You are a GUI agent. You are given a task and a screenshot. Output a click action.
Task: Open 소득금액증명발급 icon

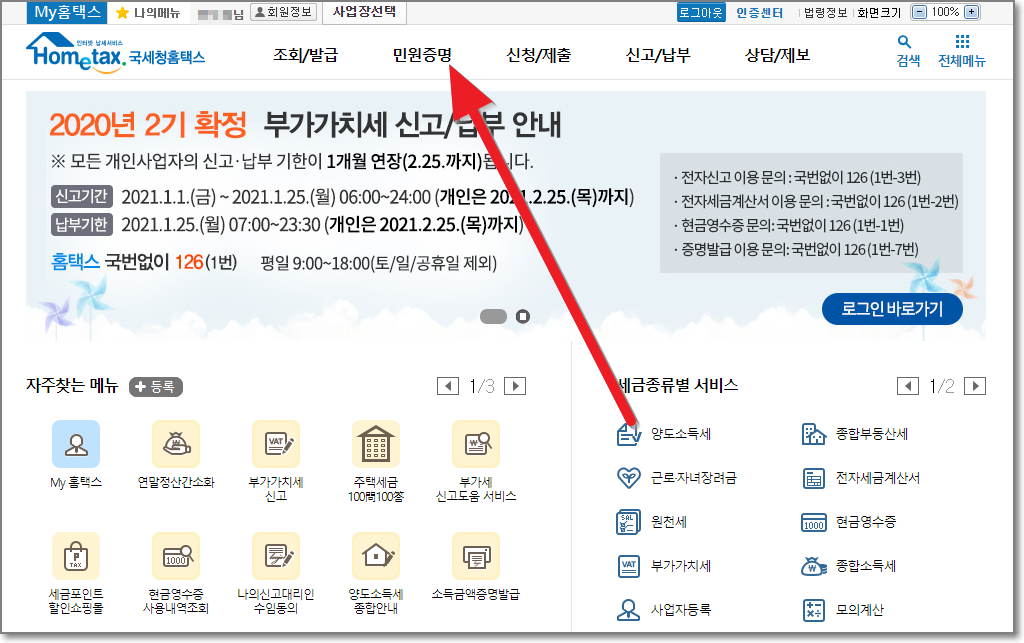click(476, 556)
